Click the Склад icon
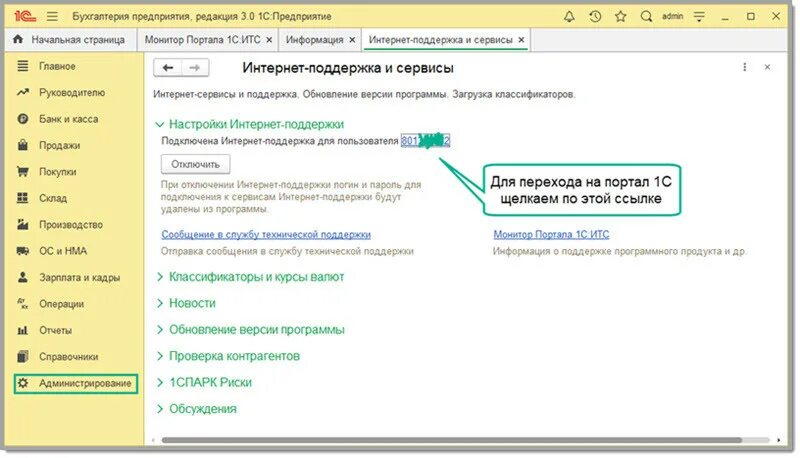Viewport: 800px width, 458px height. (x=22, y=198)
